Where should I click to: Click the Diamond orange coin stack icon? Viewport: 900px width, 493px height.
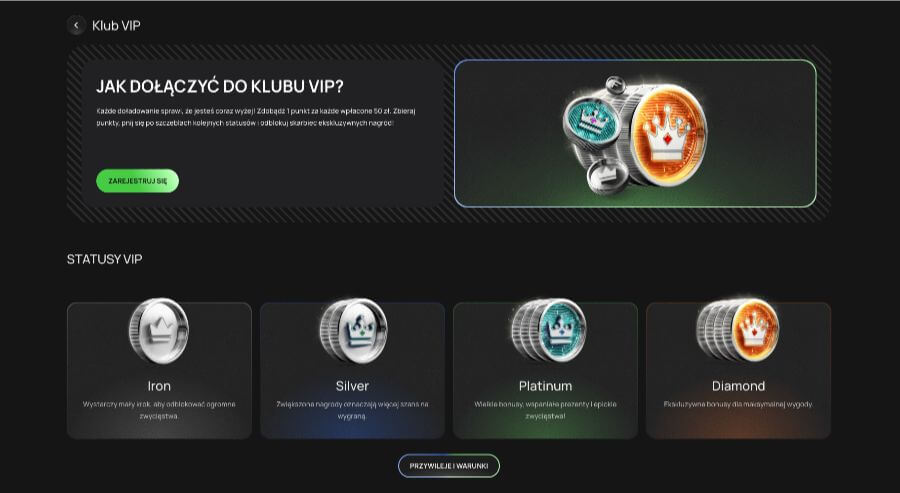point(738,330)
